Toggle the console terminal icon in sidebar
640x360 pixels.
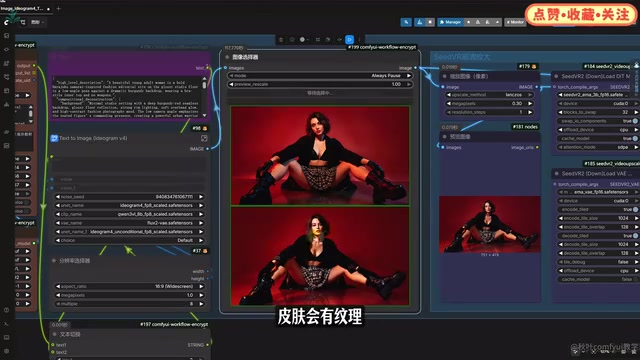coord(7,324)
